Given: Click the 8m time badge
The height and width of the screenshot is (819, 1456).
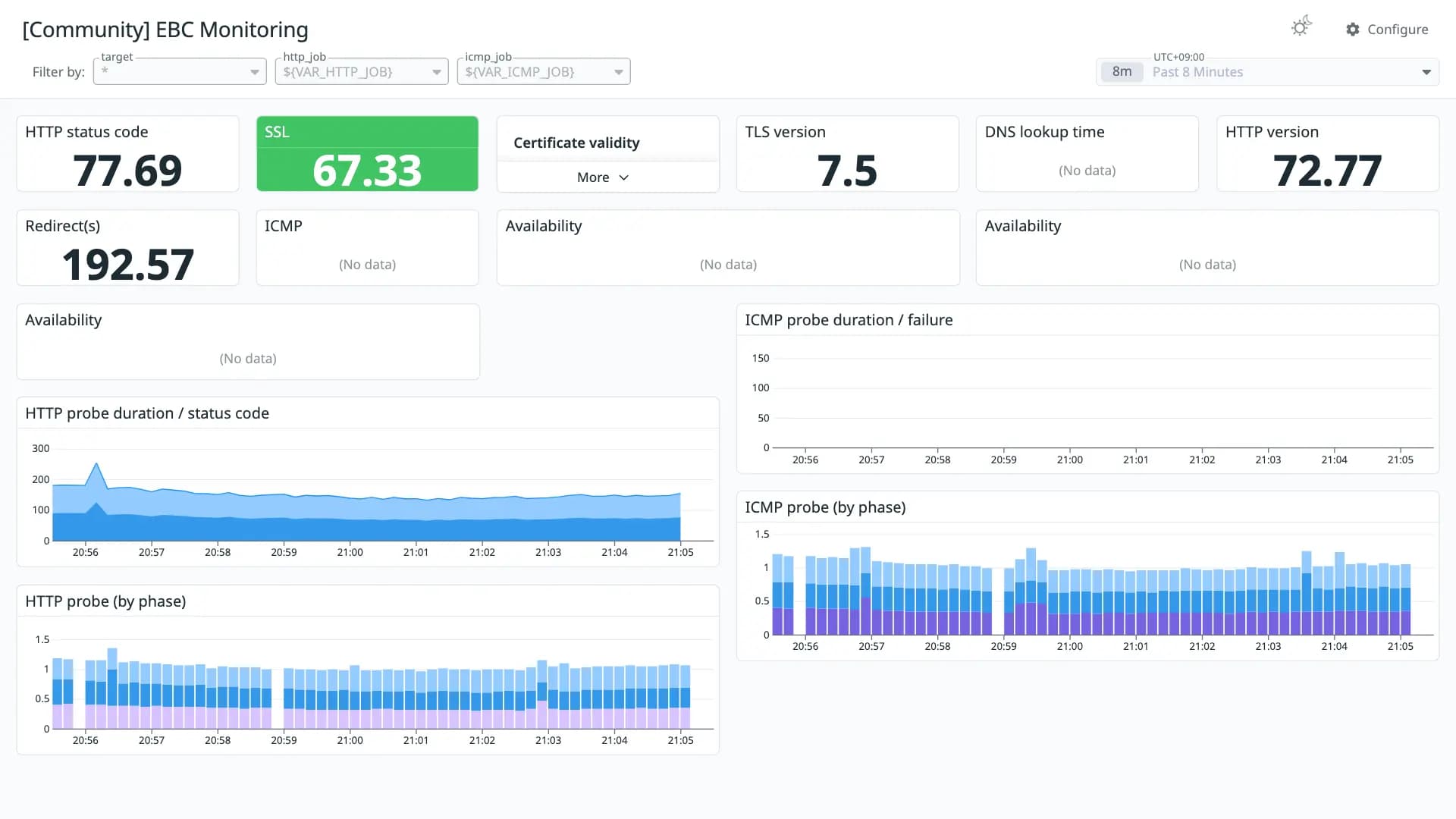Looking at the screenshot, I should pyautogui.click(x=1122, y=72).
